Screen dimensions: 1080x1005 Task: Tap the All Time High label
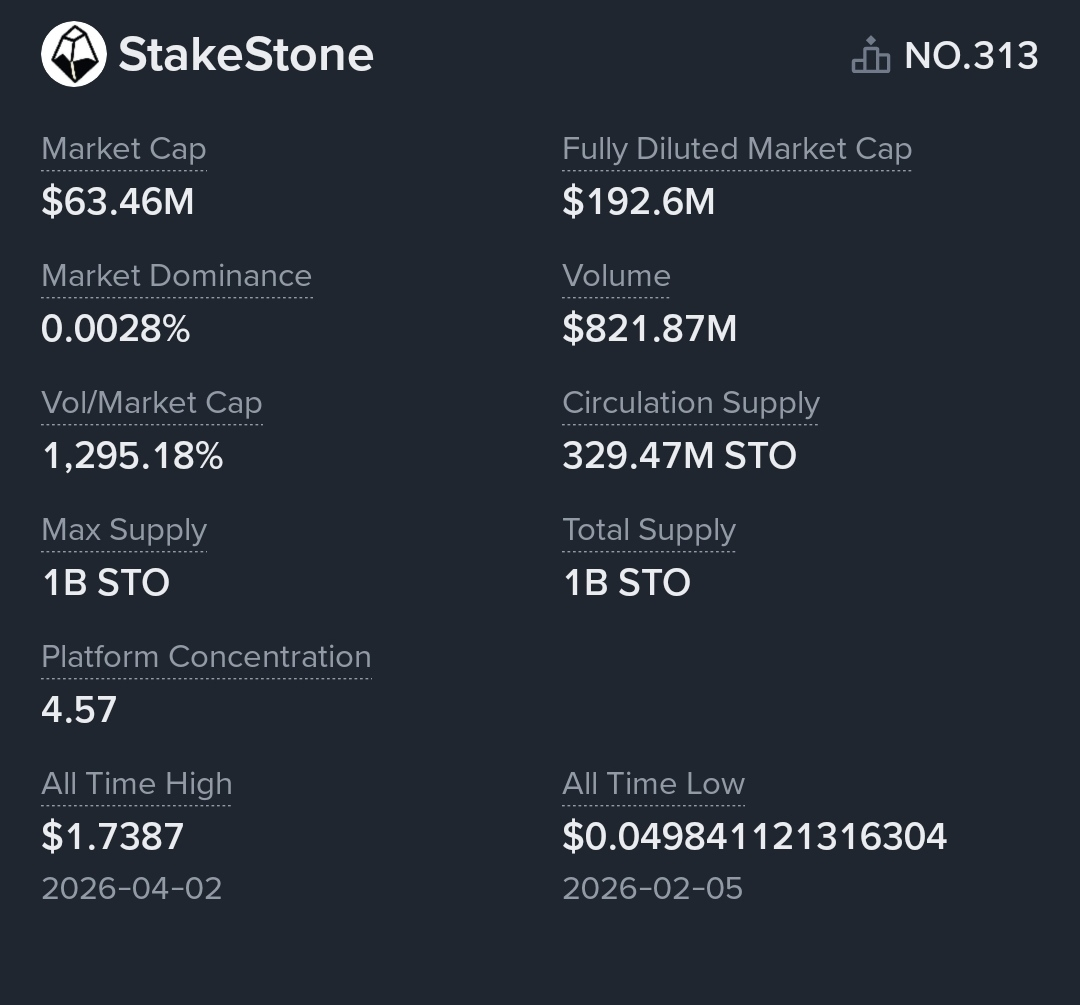tap(136, 784)
